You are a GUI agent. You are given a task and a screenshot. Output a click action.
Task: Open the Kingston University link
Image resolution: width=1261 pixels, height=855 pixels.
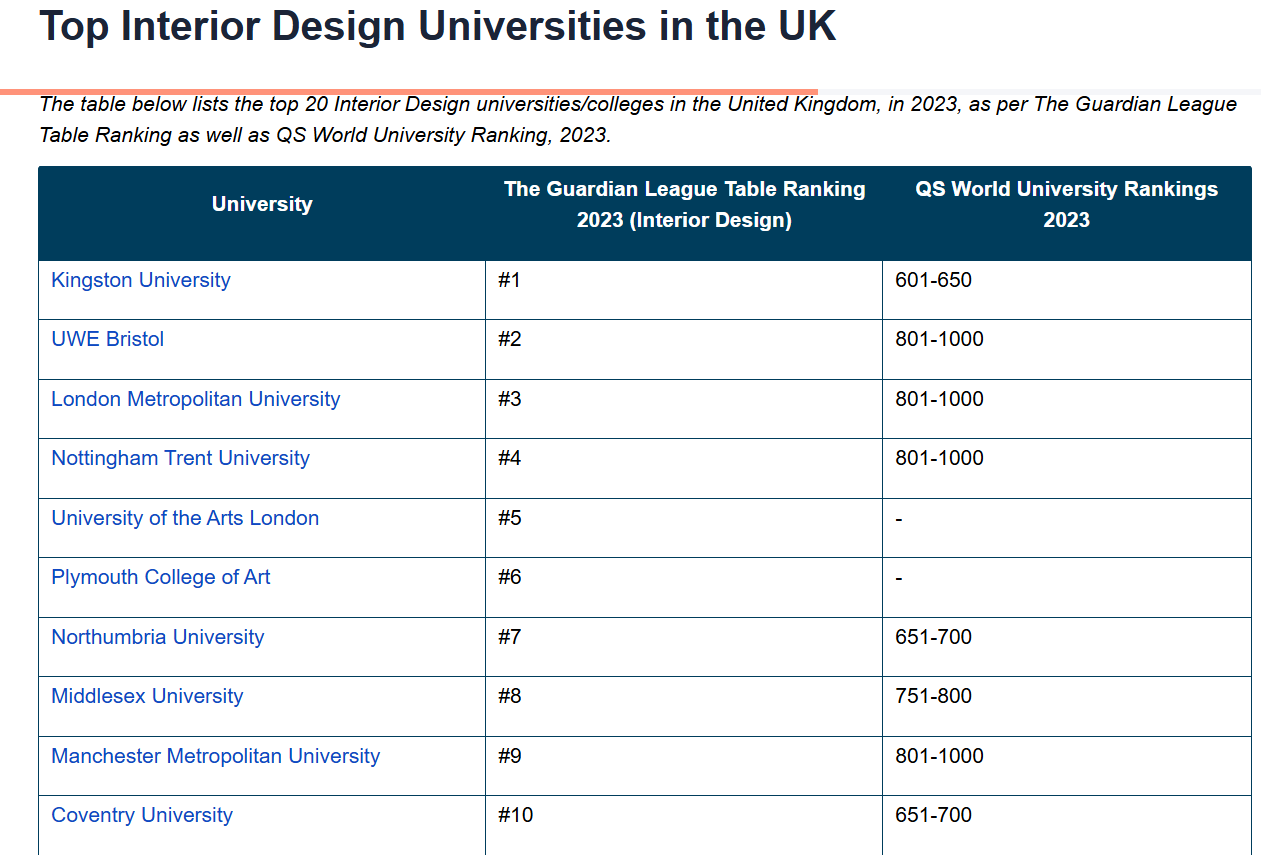pyautogui.click(x=141, y=280)
